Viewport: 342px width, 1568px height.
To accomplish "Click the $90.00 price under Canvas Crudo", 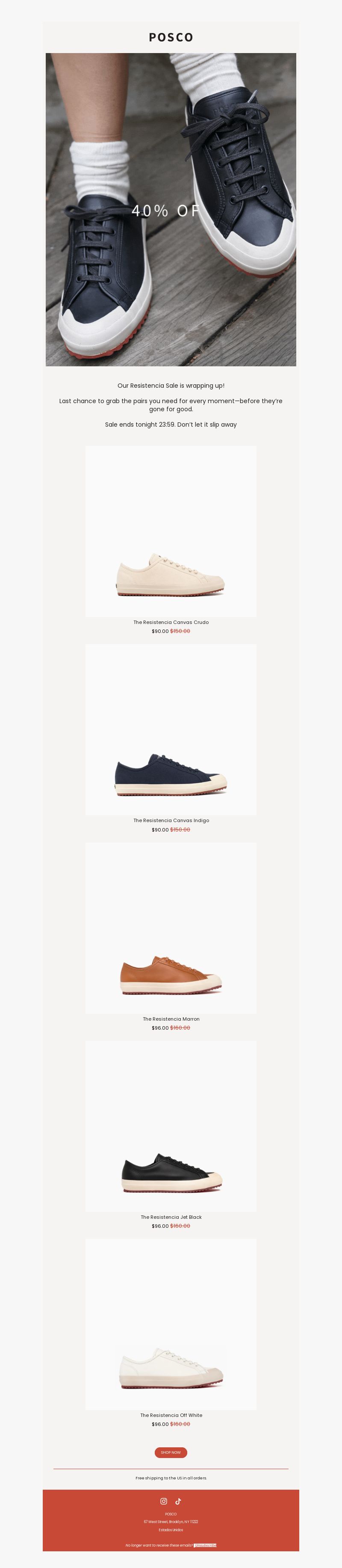I will coord(160,631).
